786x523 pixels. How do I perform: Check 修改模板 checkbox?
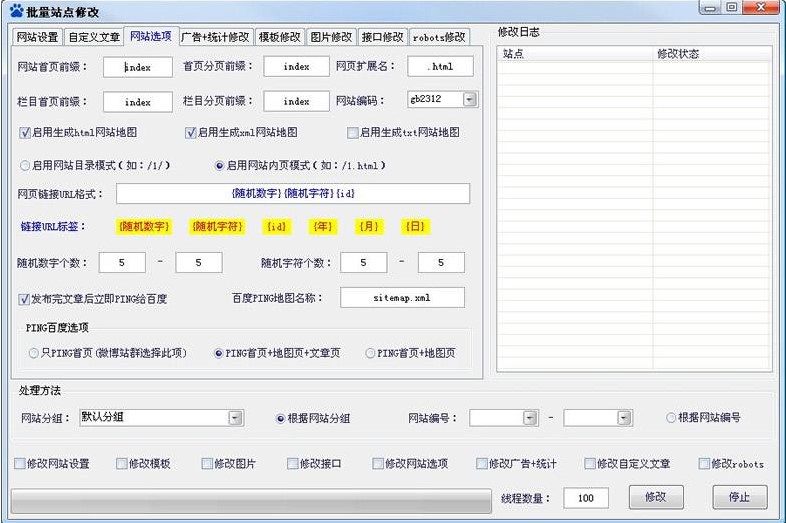tap(121, 464)
